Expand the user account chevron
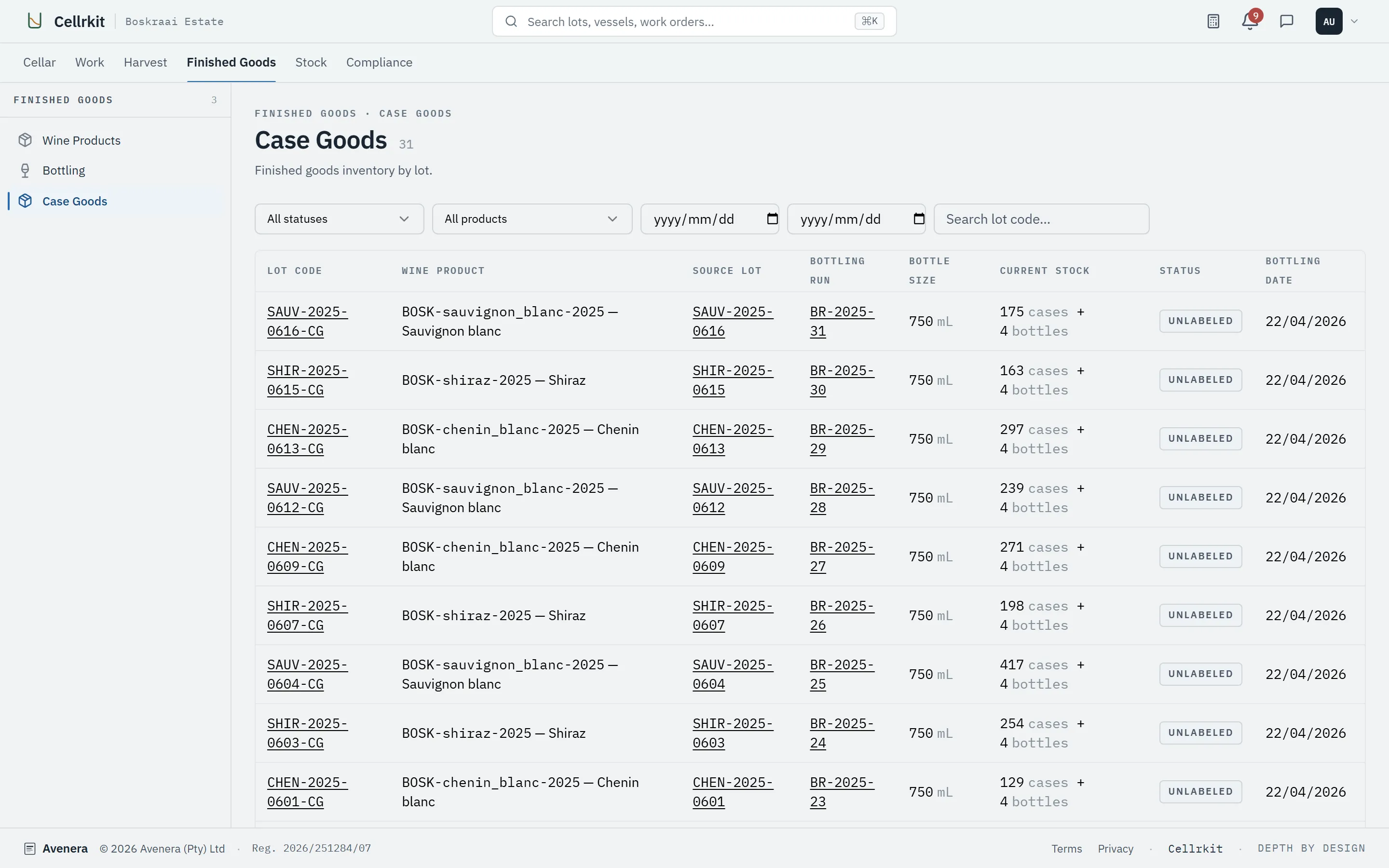 point(1355,21)
